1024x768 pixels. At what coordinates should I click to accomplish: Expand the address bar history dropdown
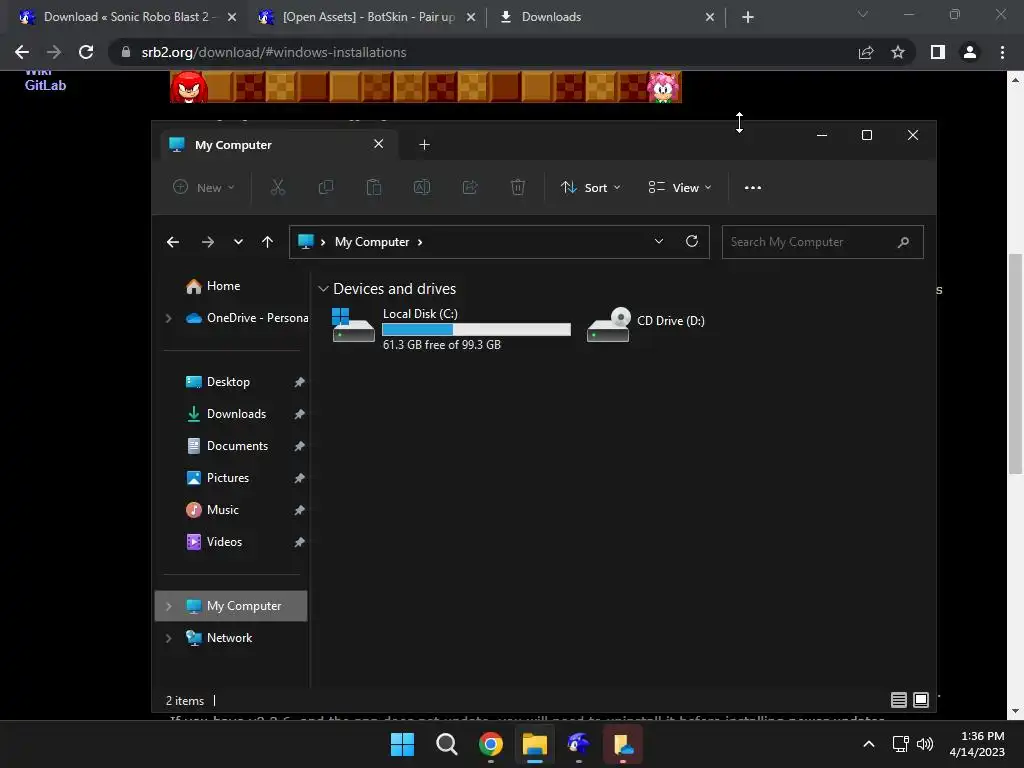(659, 241)
